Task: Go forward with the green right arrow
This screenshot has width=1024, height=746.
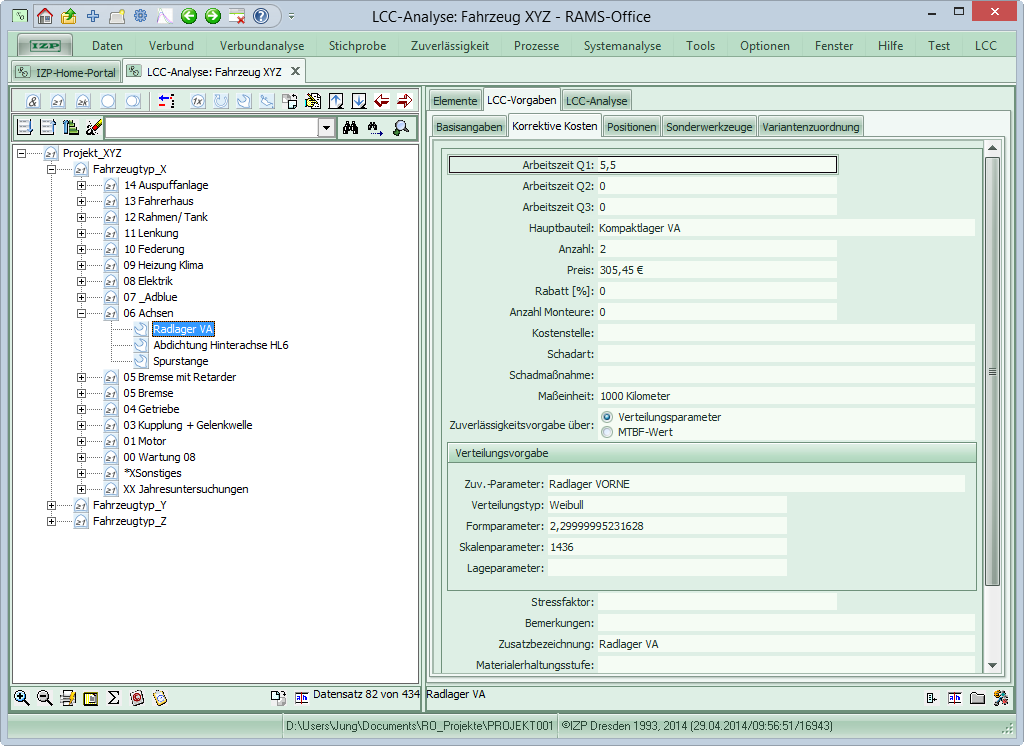Action: 213,16
